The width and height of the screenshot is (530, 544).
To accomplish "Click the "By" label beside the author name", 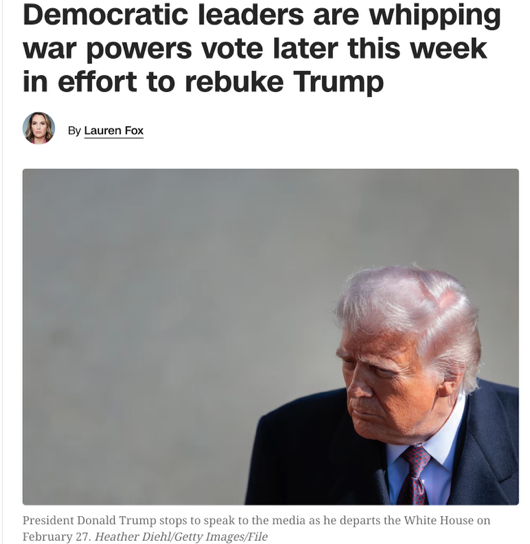I will pyautogui.click(x=74, y=131).
